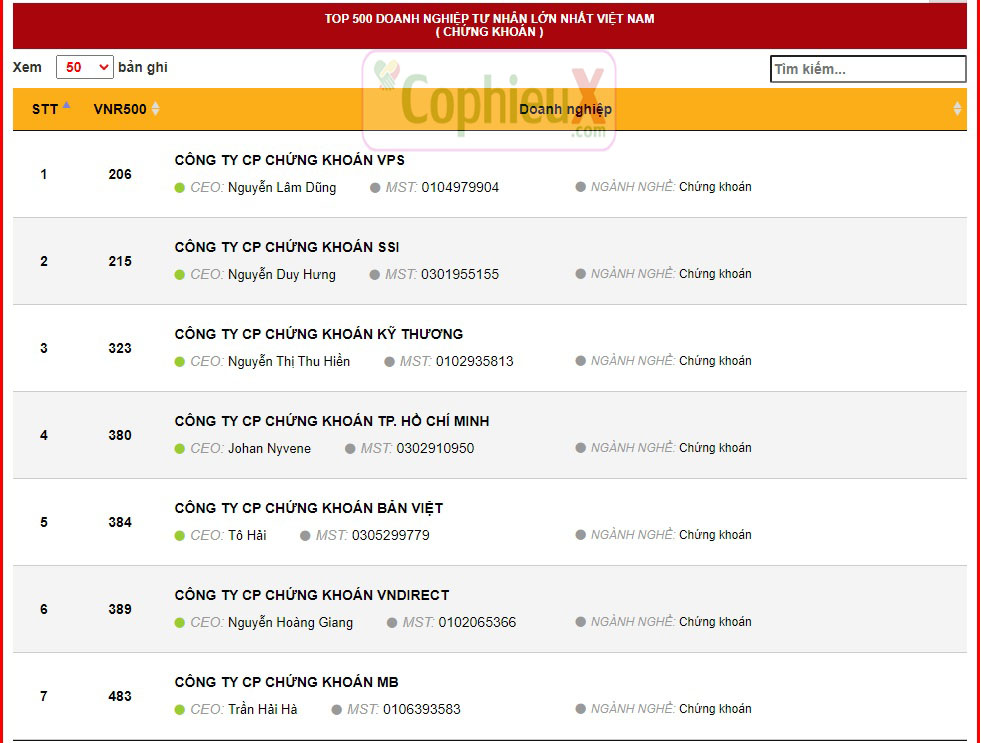Sort by the STT column arrow
Screen dimensions: 981x743
[x=67, y=105]
